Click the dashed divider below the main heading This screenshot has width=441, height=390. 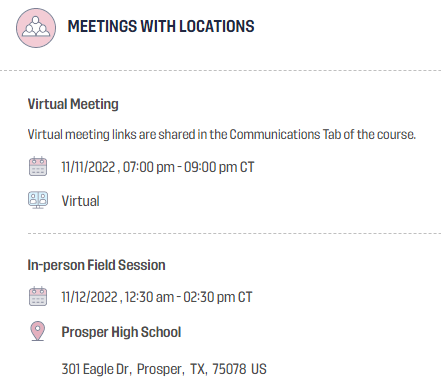220,71
